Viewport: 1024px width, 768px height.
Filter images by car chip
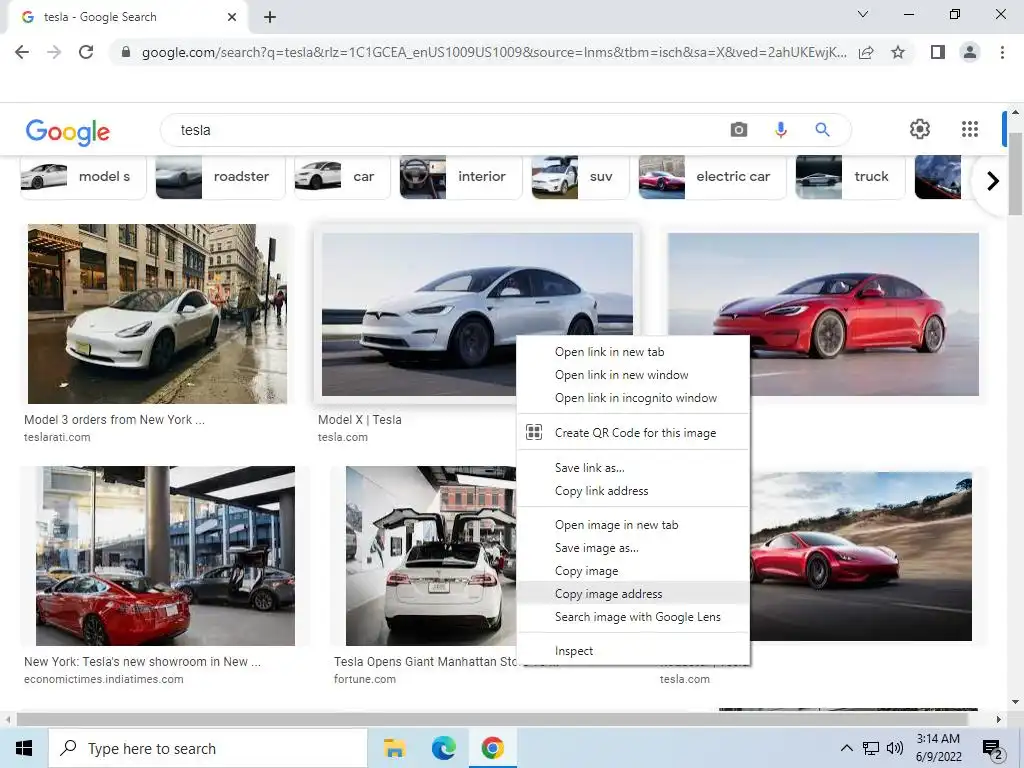342,176
